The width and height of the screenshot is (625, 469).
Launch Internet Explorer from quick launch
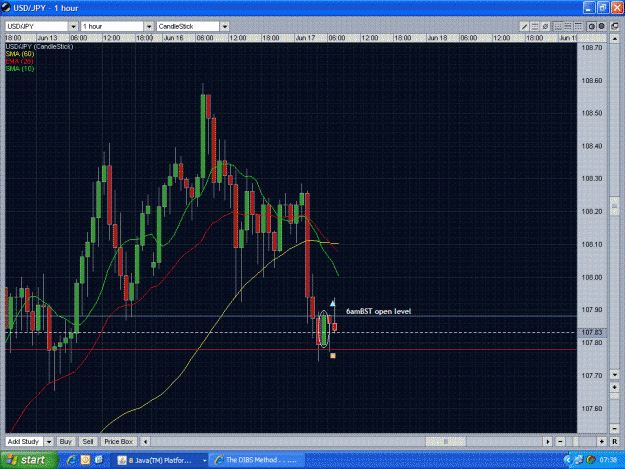point(72,460)
